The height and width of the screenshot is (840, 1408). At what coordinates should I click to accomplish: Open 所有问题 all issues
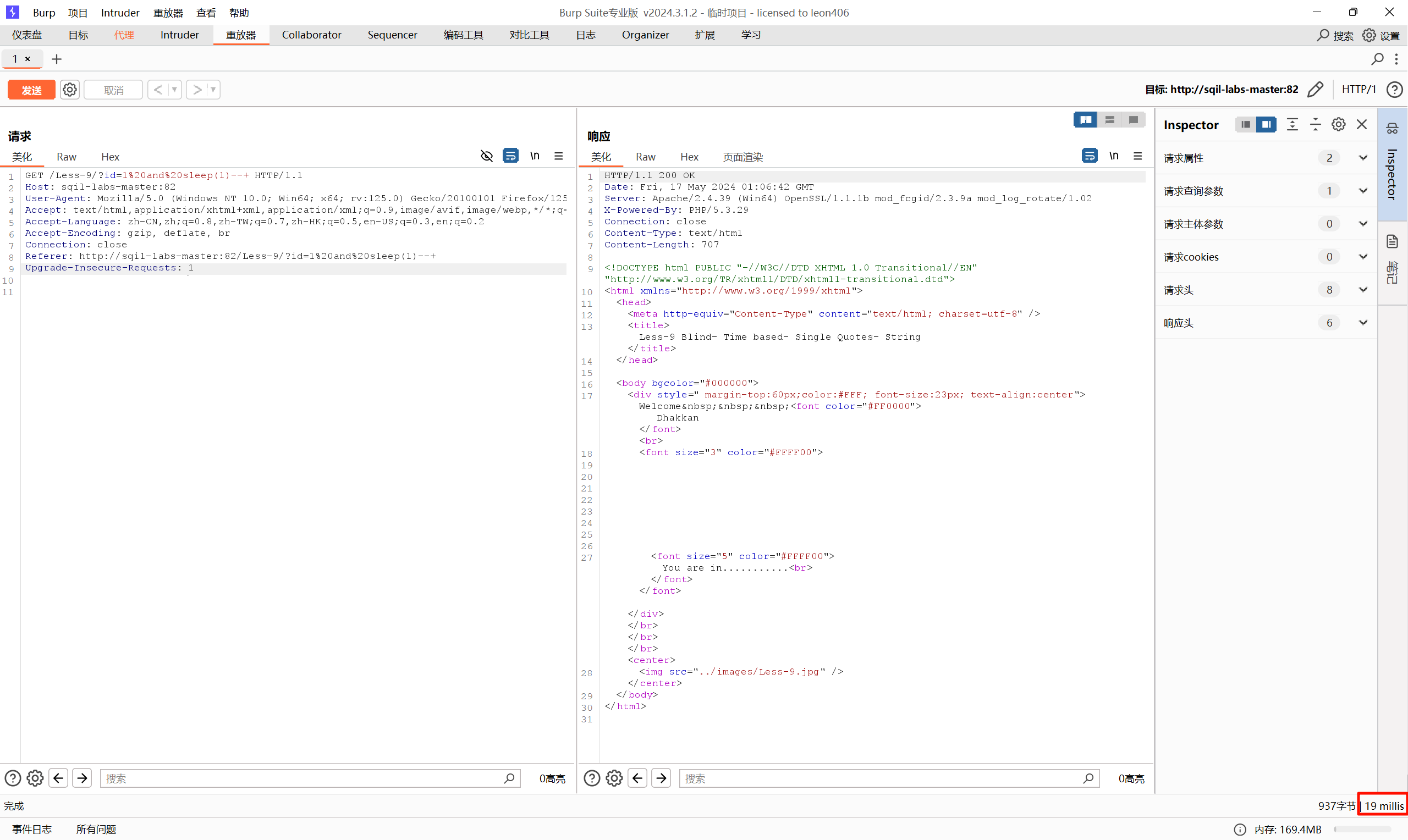pos(96,829)
